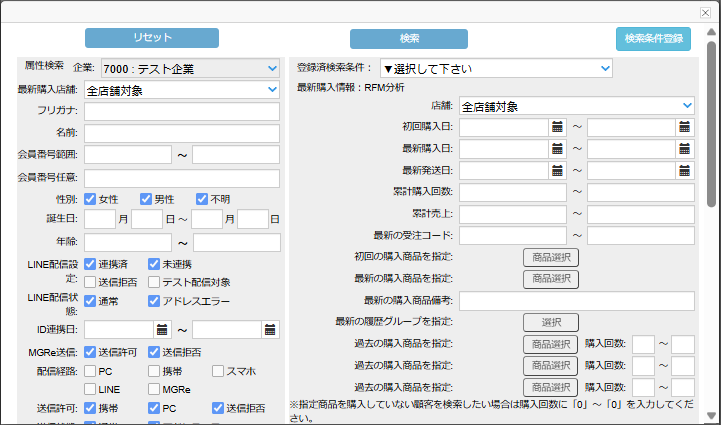Open calendar for ID連携日 end date
Screen dimensions: 721x425
click(270, 329)
